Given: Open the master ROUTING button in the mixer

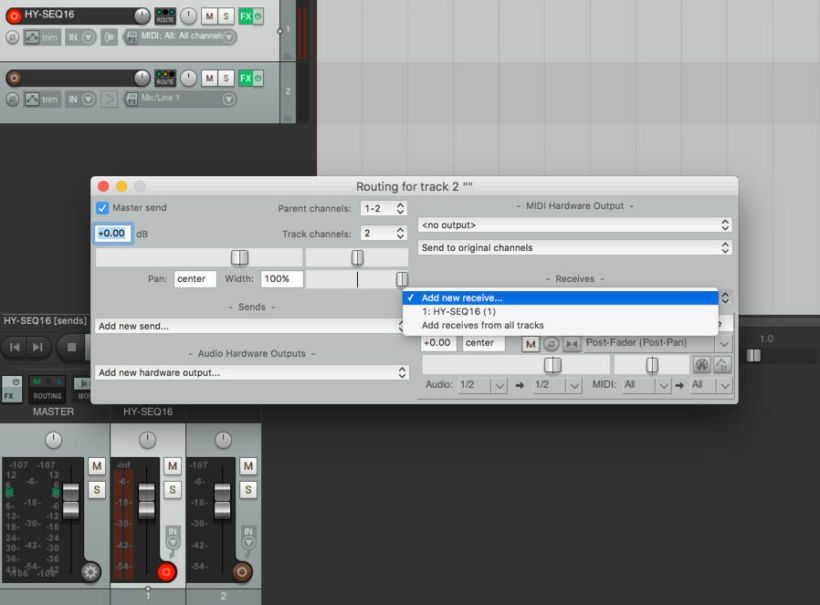Looking at the screenshot, I should point(47,390).
